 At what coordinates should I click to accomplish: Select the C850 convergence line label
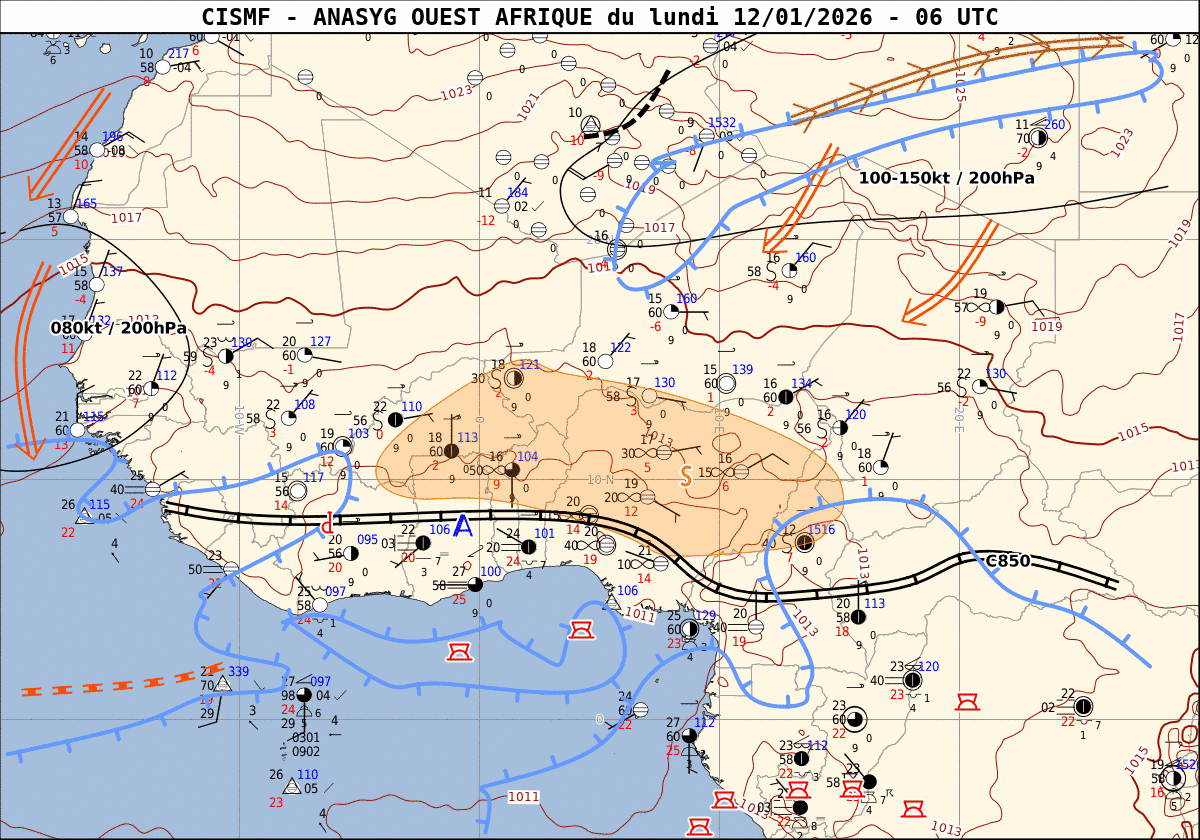click(1007, 561)
